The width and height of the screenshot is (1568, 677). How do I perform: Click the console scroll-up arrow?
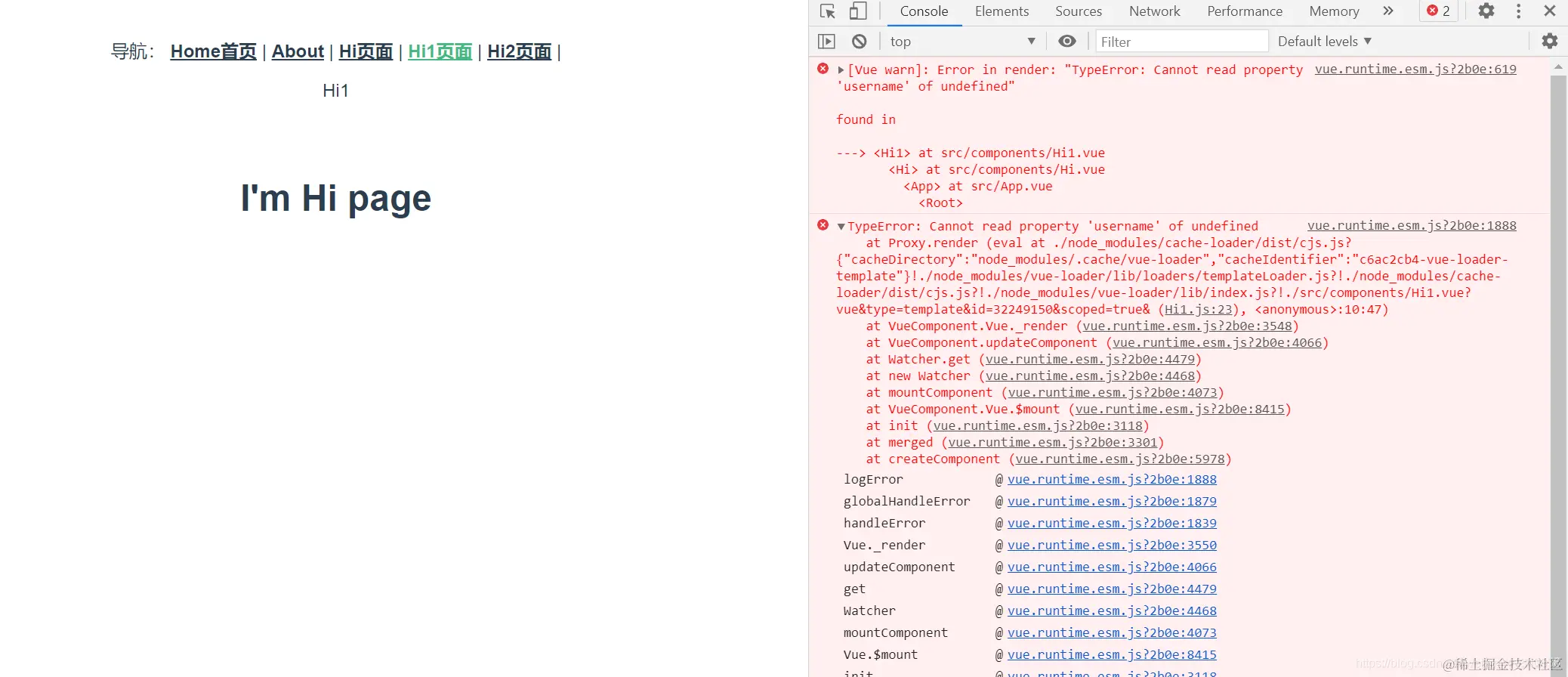(1558, 66)
